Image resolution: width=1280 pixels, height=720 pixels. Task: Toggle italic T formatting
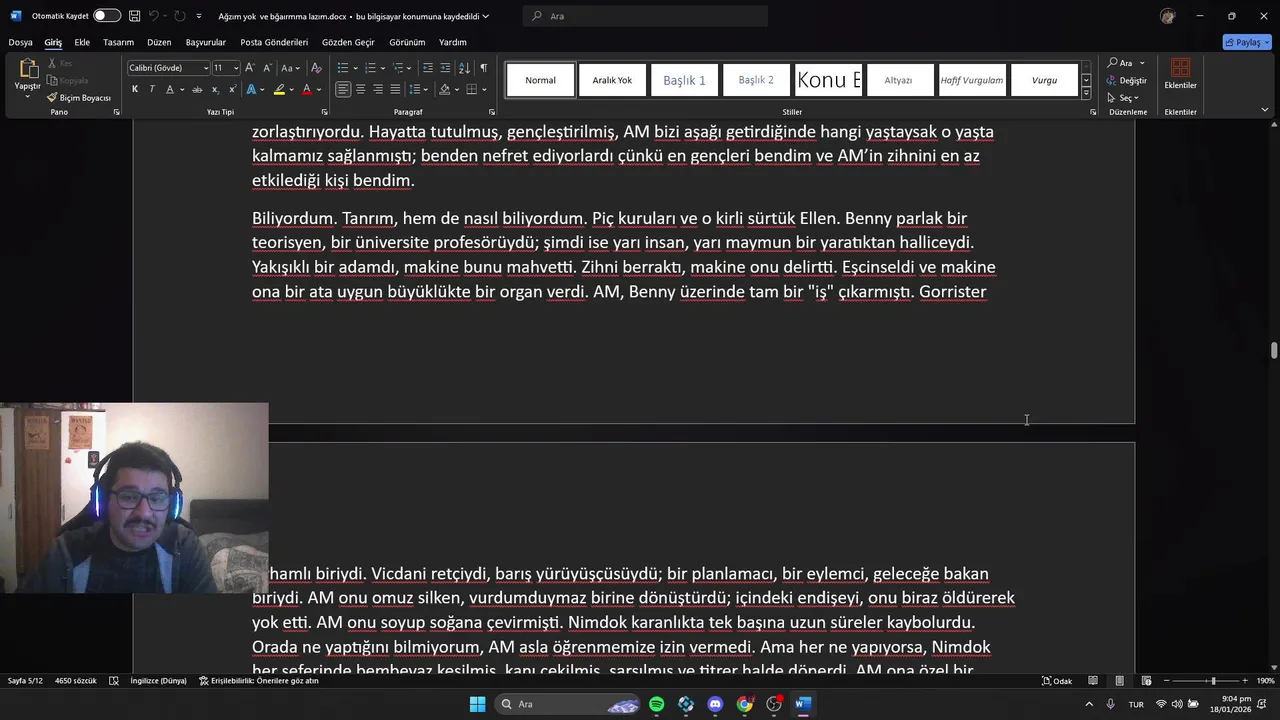tap(152, 90)
